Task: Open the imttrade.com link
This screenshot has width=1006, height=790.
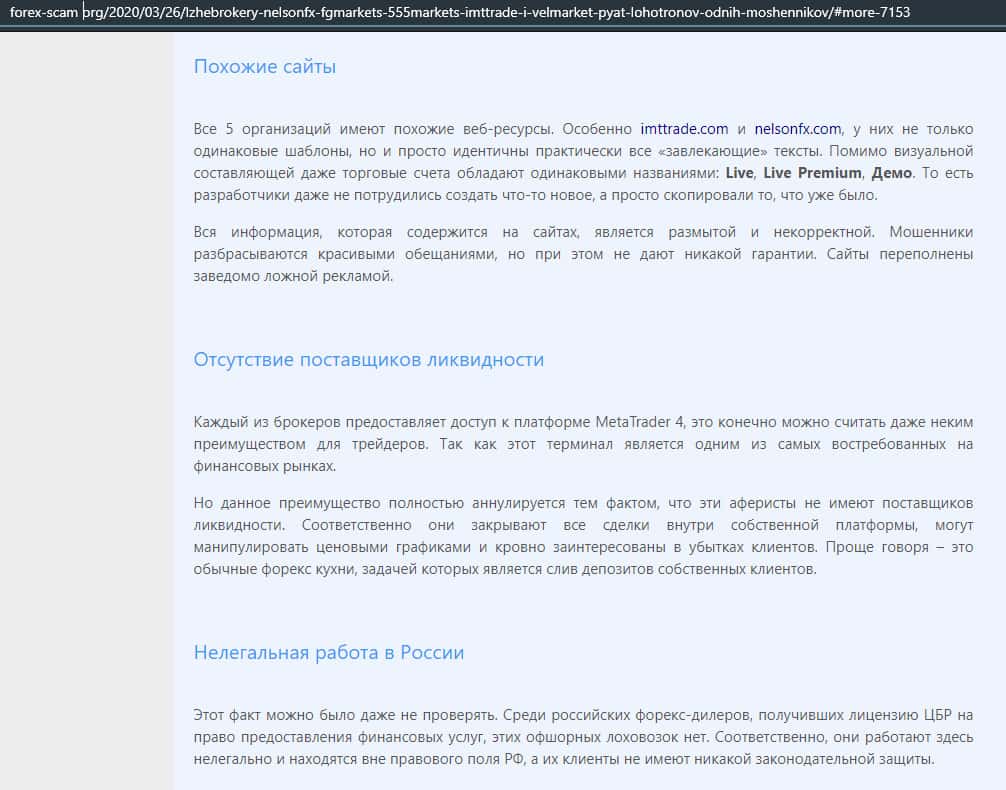Action: [684, 129]
